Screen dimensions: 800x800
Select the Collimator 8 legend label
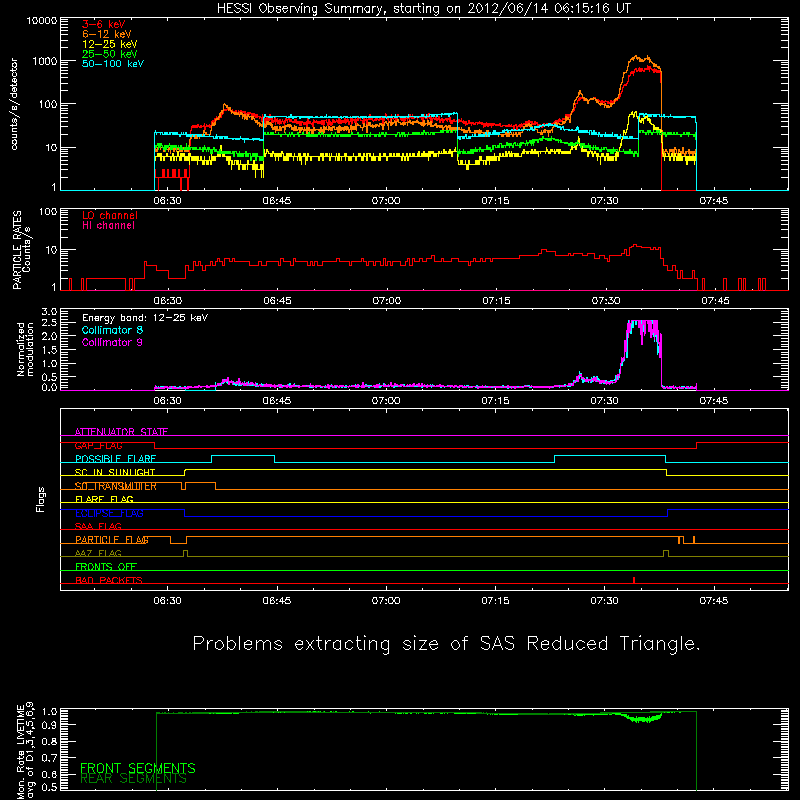click(x=112, y=330)
